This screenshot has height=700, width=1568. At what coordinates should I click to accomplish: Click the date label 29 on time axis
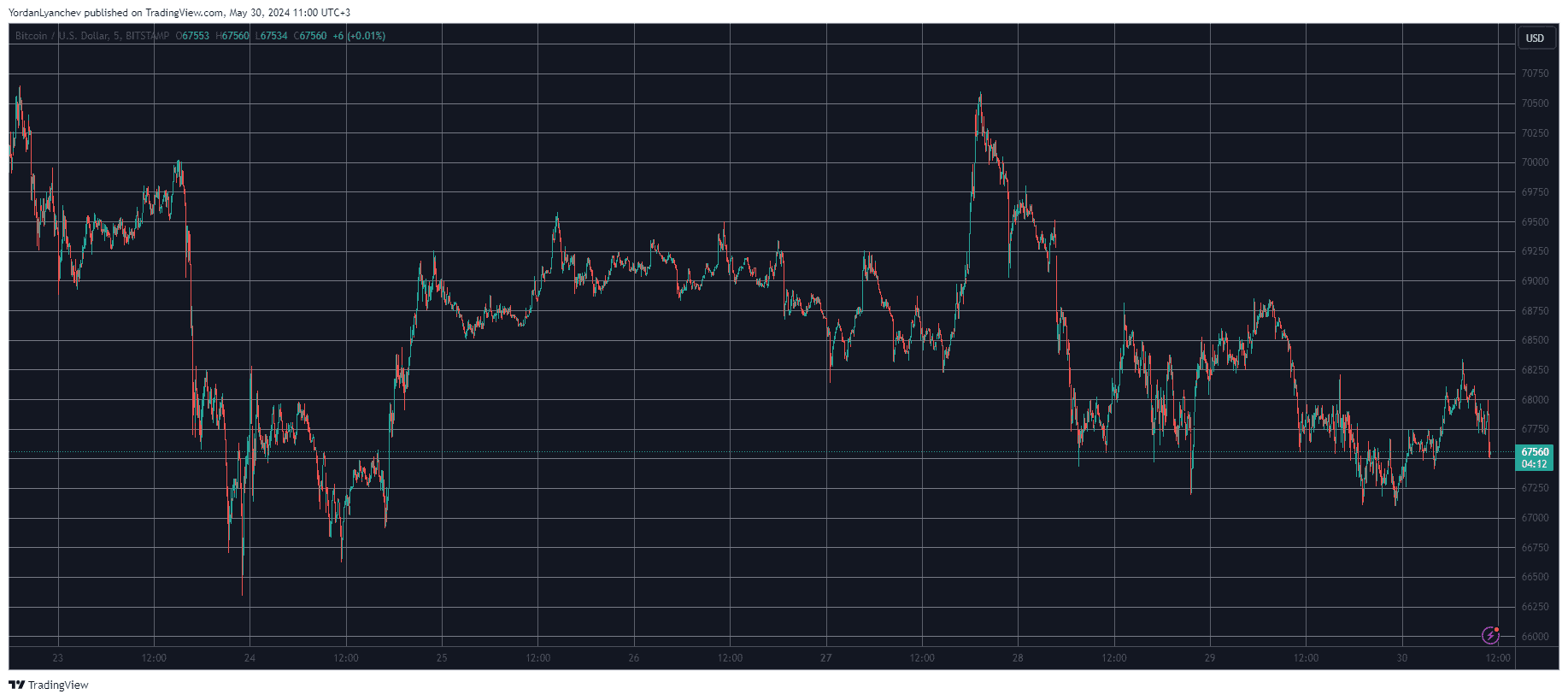tap(1210, 658)
